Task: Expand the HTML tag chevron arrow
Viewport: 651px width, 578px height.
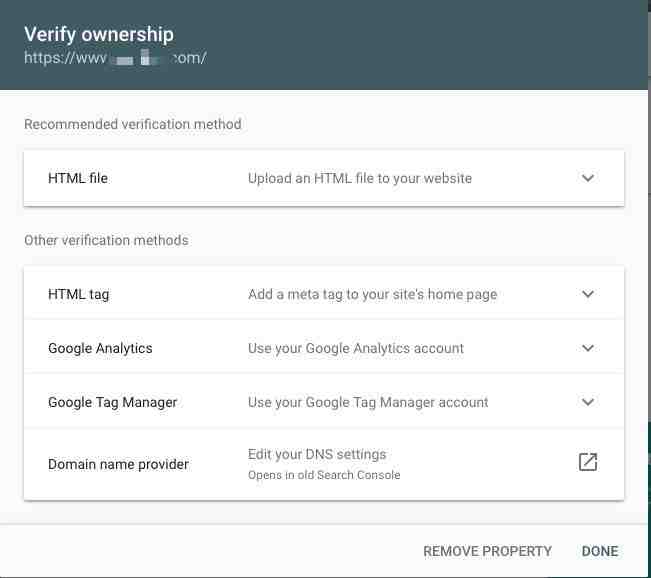Action: 587,294
